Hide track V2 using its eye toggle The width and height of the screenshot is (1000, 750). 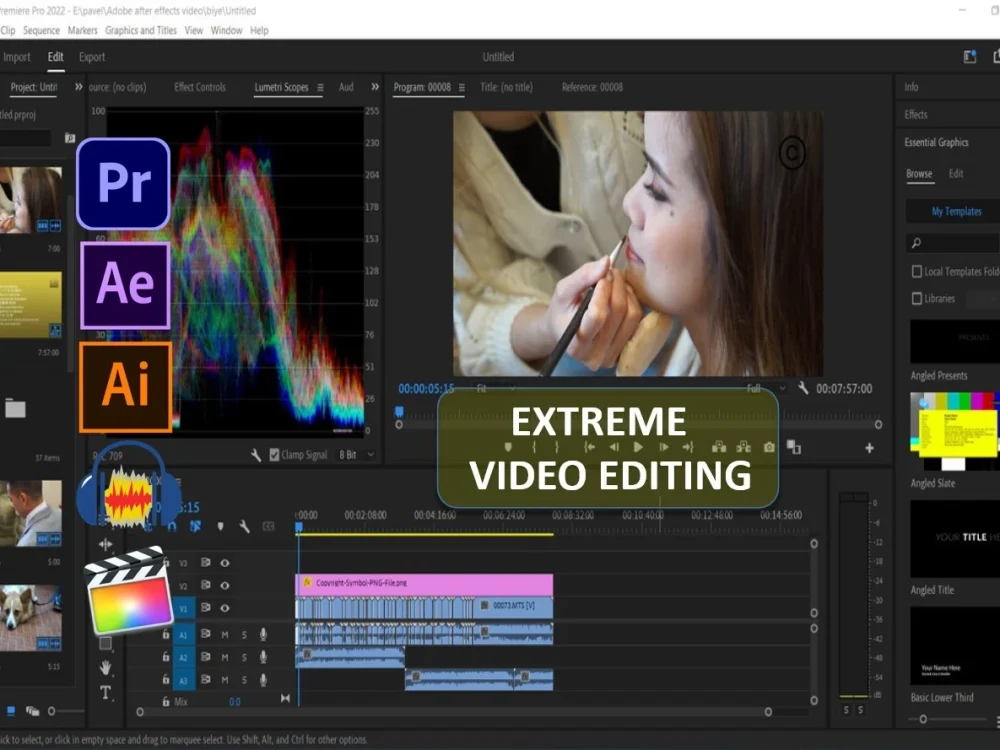click(x=225, y=586)
